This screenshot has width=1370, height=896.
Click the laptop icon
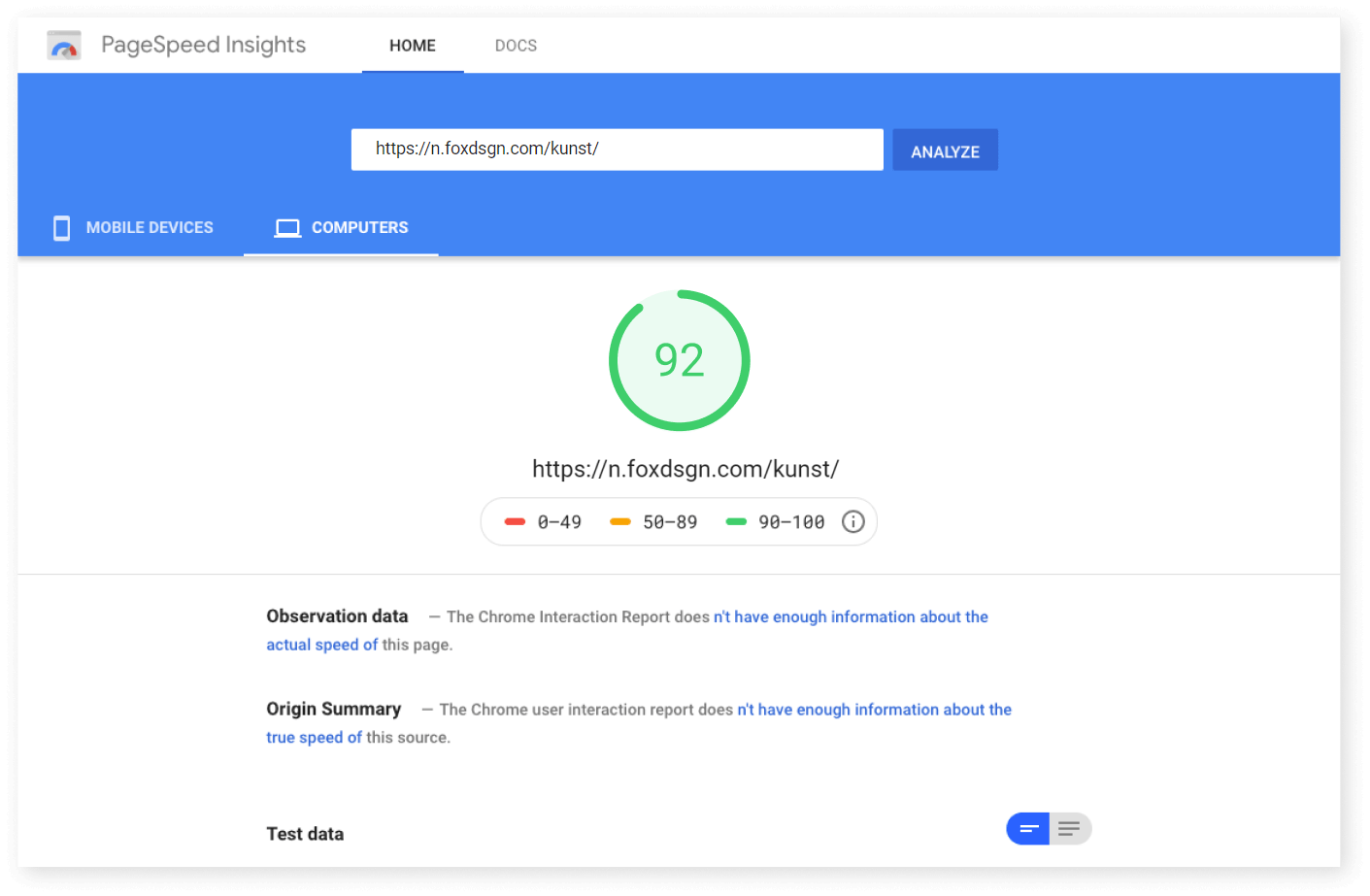[x=287, y=228]
